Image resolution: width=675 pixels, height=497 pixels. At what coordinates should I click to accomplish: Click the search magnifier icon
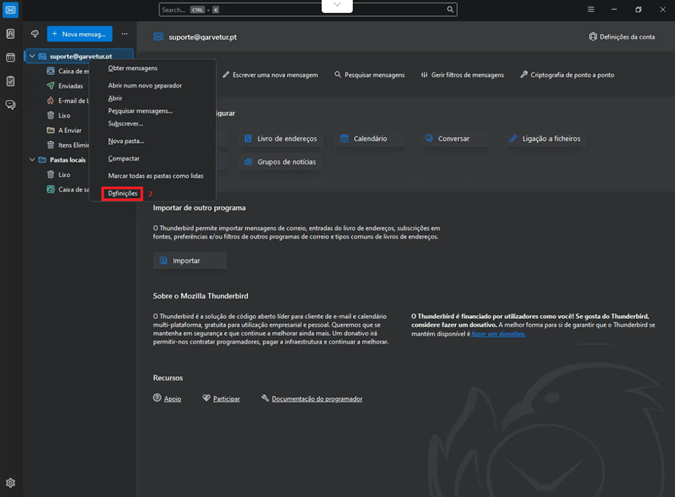pos(450,9)
